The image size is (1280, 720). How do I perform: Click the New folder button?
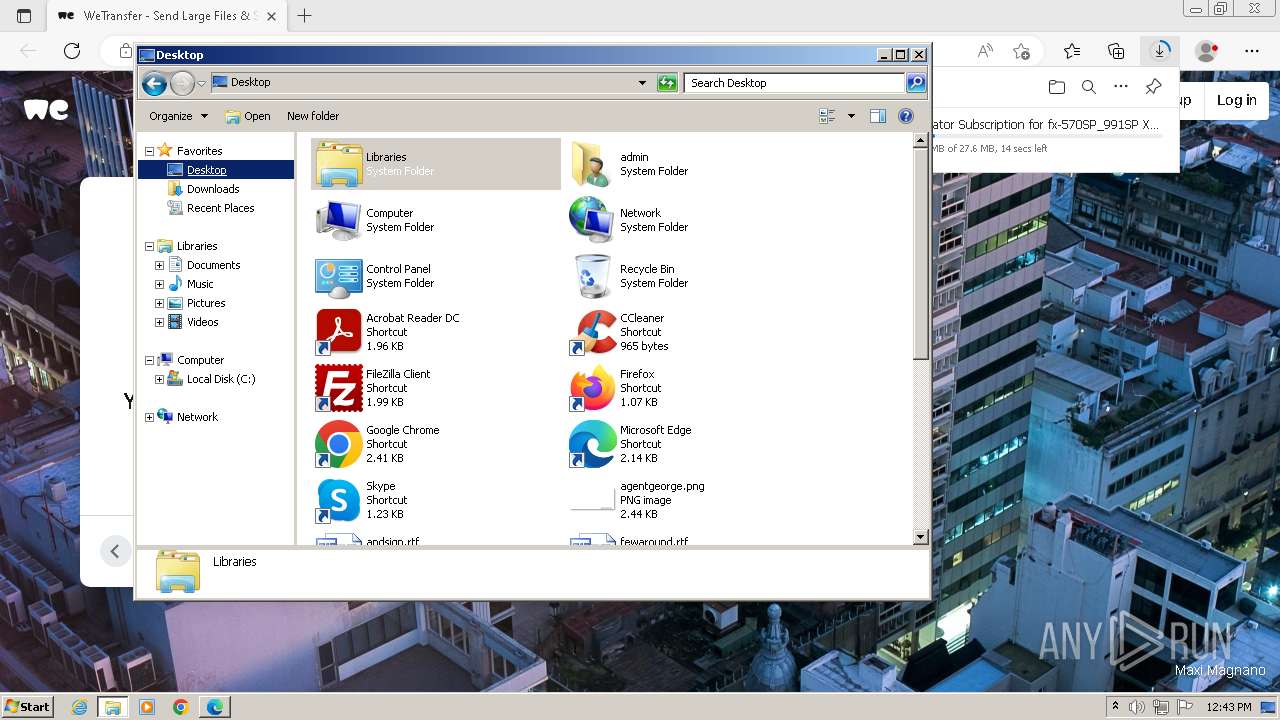coord(313,116)
